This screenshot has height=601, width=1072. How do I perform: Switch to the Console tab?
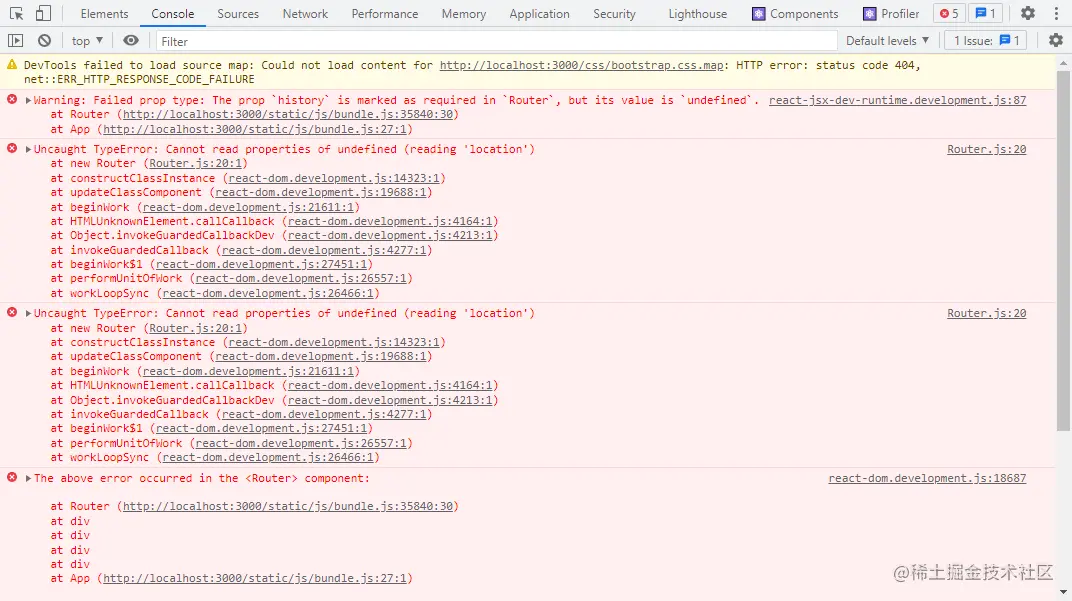pyautogui.click(x=172, y=14)
